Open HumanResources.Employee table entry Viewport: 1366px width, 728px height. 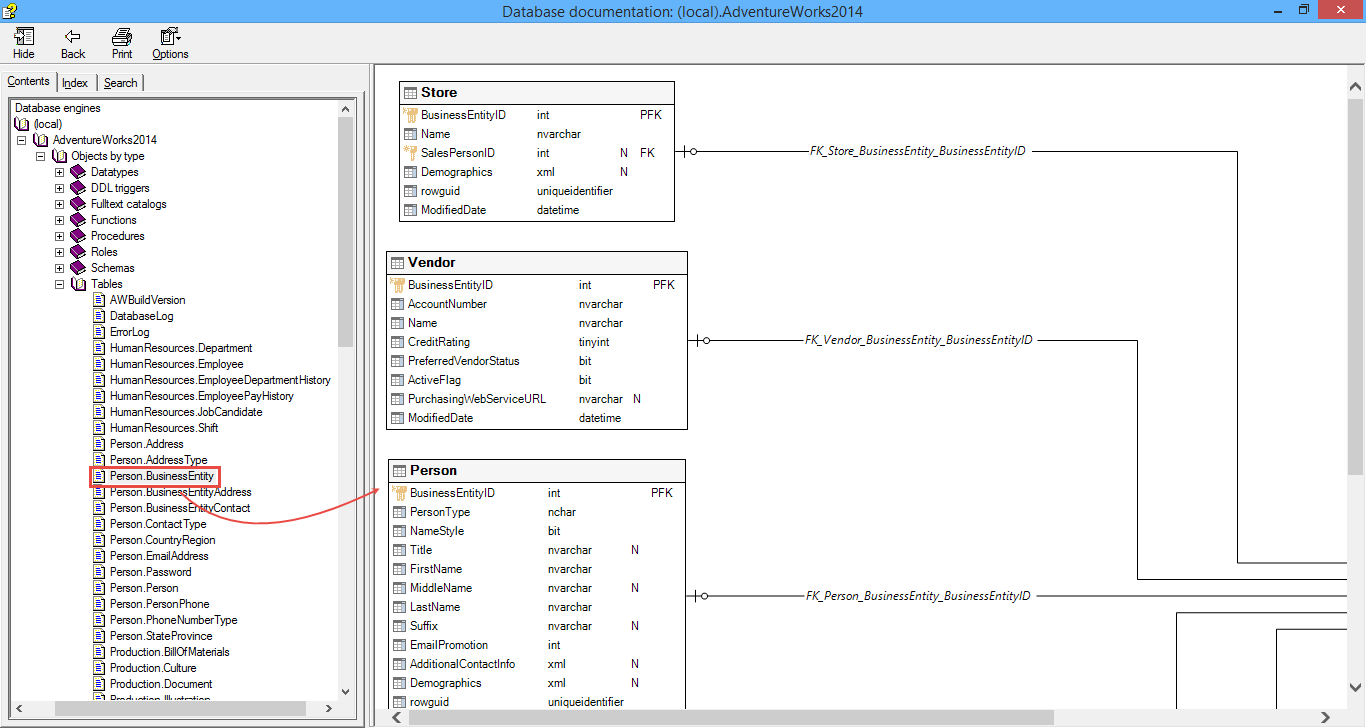pyautogui.click(x=176, y=364)
